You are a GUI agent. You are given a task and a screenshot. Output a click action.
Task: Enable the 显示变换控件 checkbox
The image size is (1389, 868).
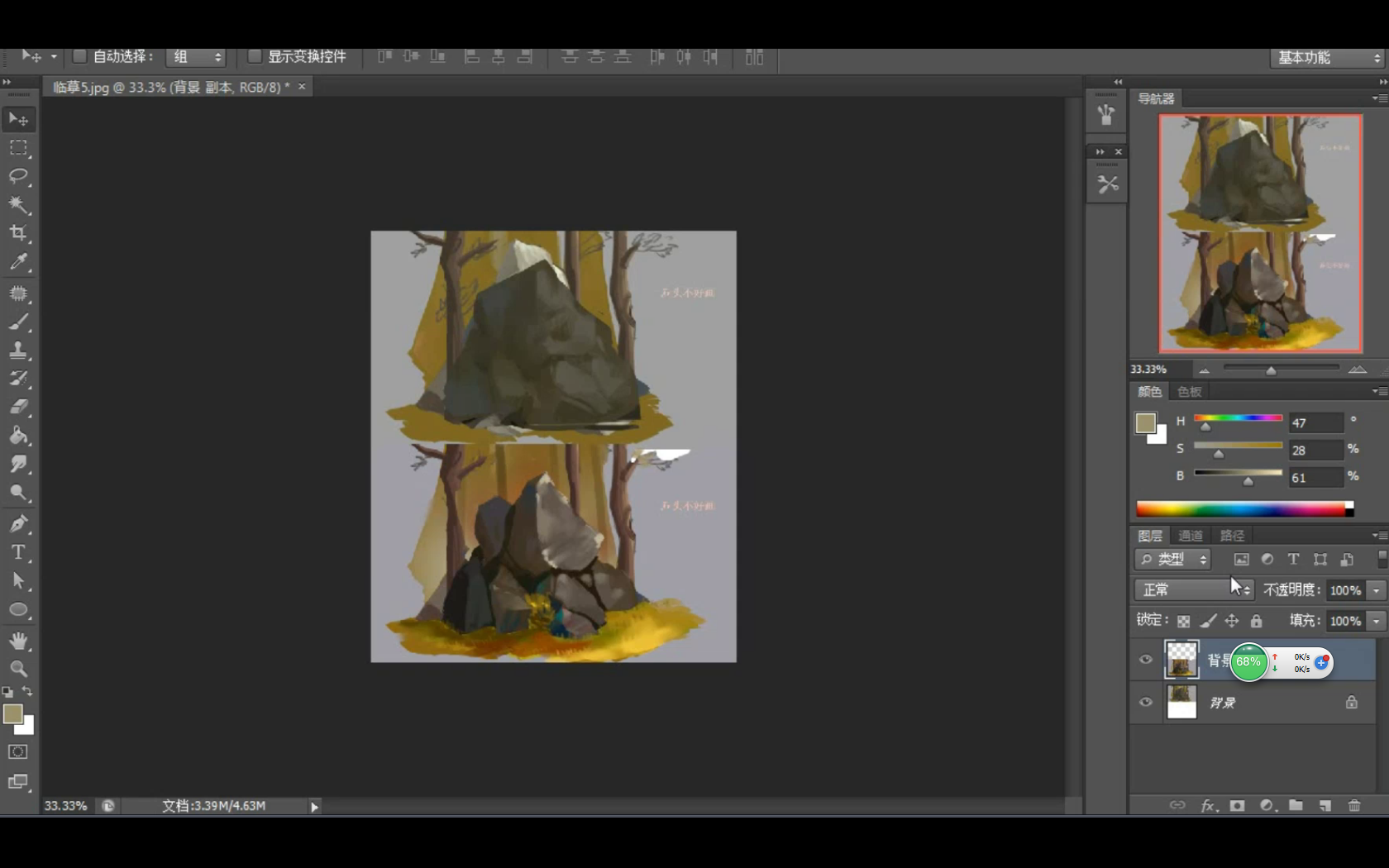pos(255,56)
